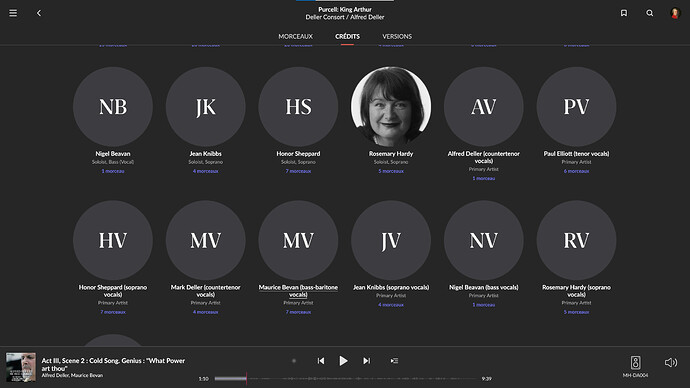The height and width of the screenshot is (388, 690).
Task: Open the play queue icon
Action: (x=394, y=361)
